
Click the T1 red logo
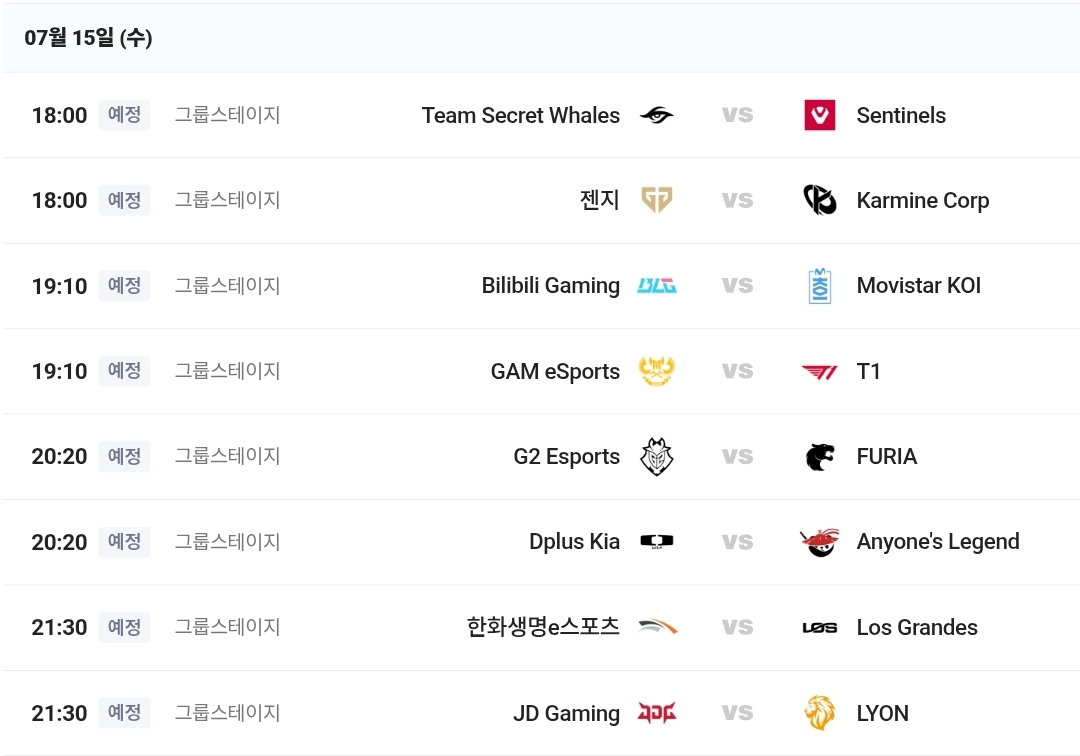pyautogui.click(x=820, y=372)
